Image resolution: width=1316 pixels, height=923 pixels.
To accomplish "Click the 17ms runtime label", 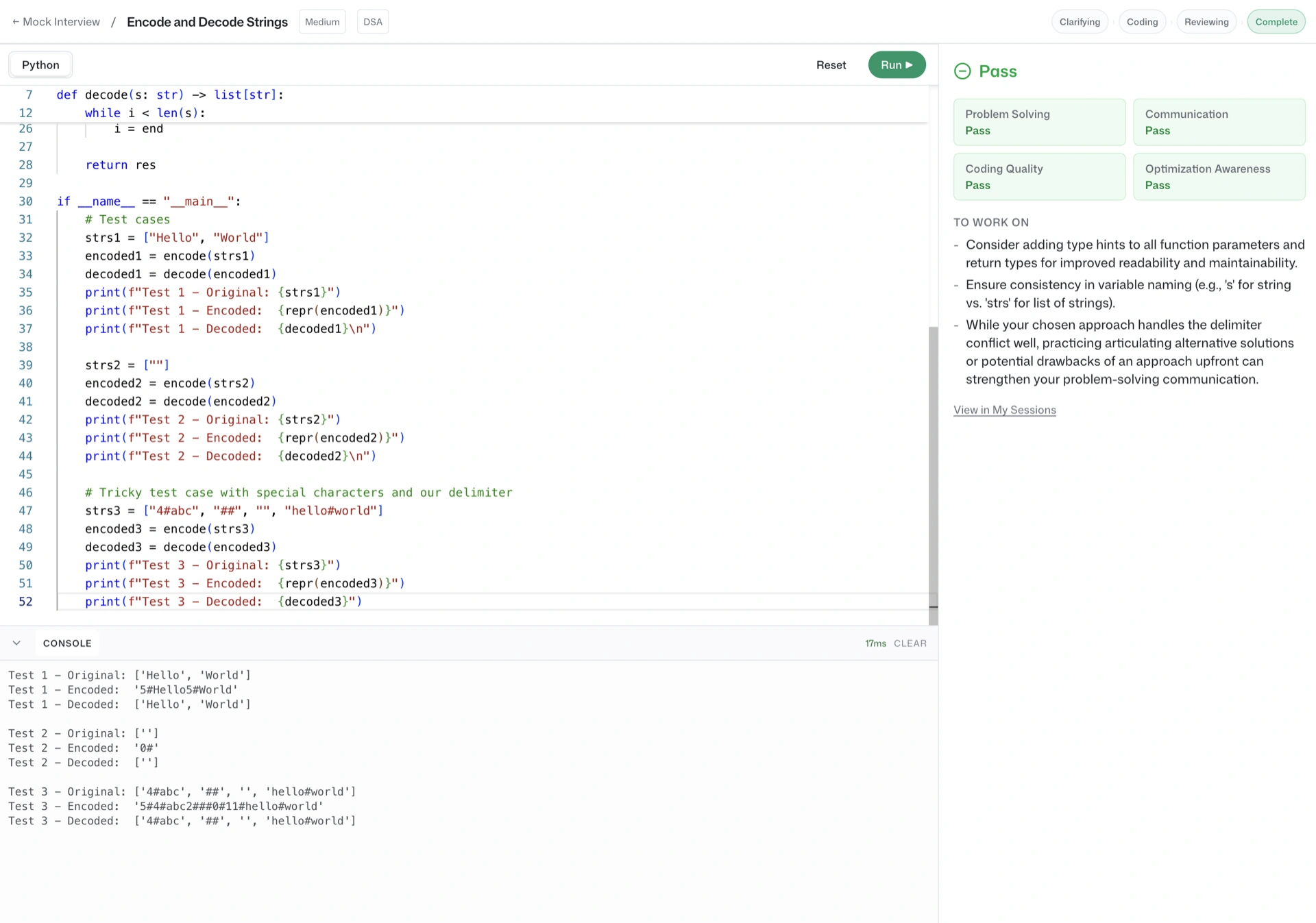I will 875,643.
